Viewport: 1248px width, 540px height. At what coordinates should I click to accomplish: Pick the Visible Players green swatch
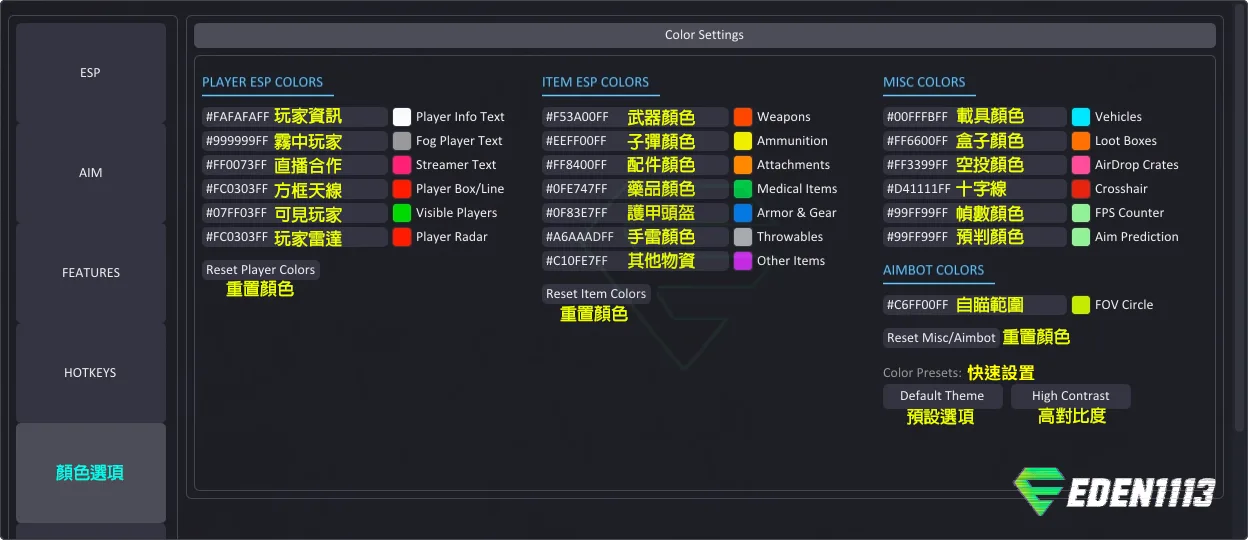[x=402, y=213]
